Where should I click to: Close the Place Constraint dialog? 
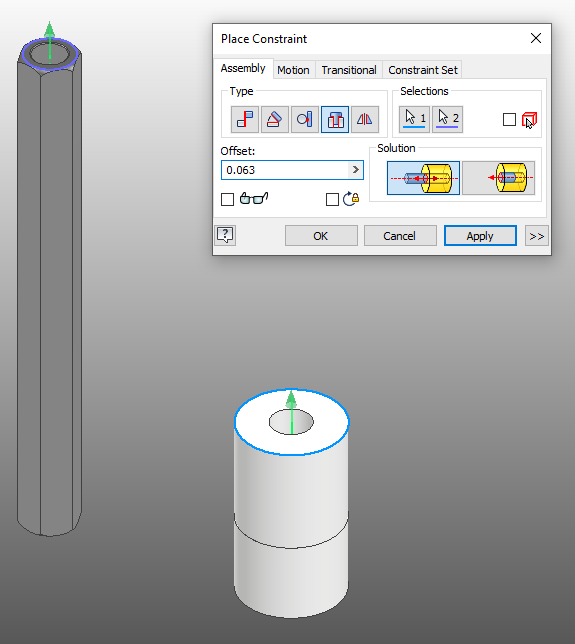point(536,39)
